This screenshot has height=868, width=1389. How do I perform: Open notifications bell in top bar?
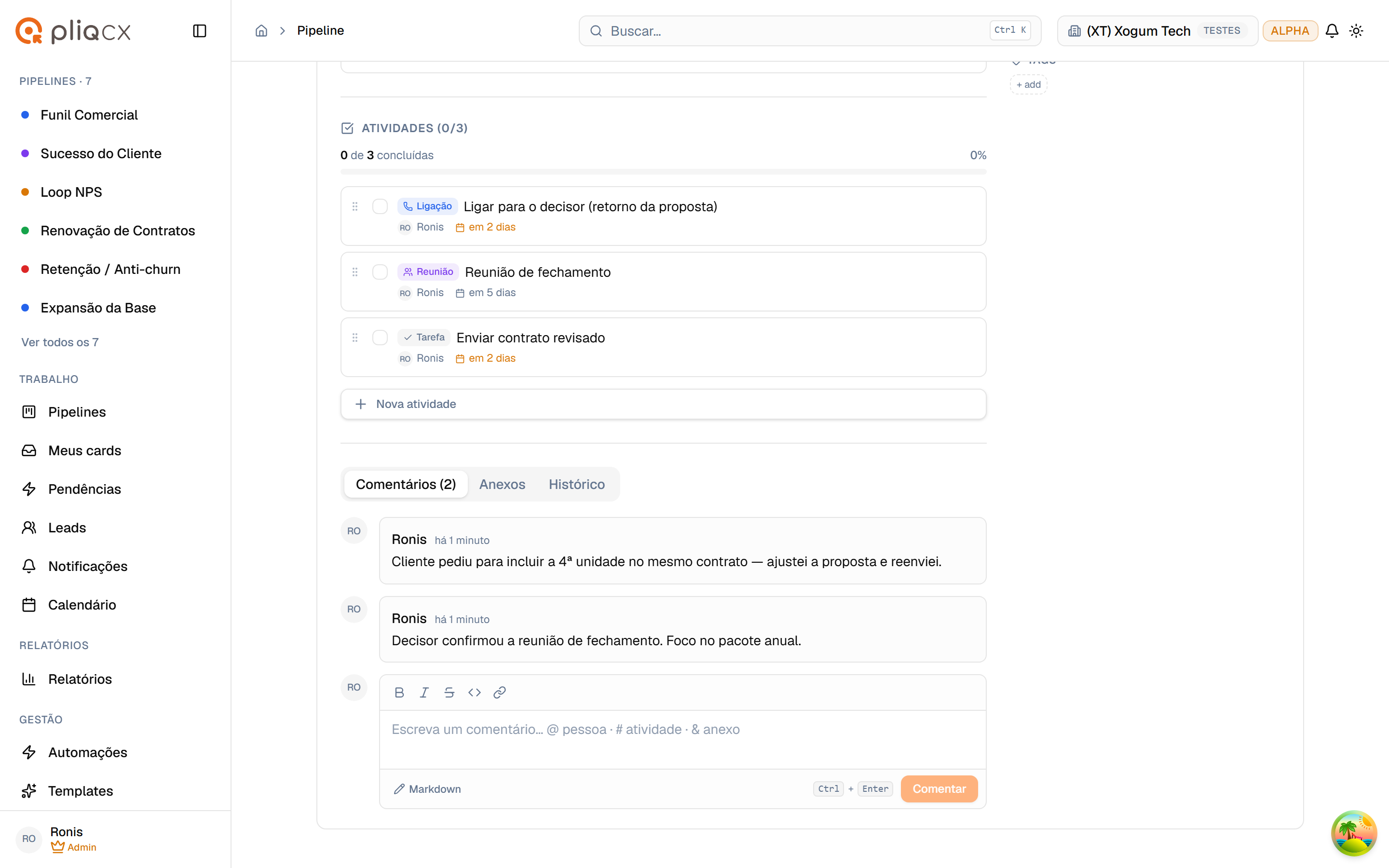[1332, 30]
